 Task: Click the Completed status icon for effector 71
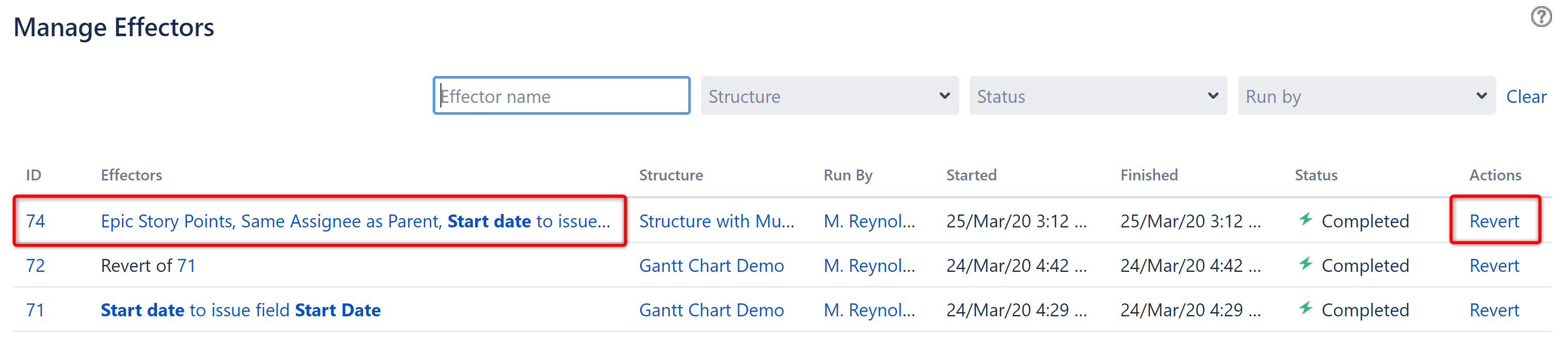(1306, 310)
